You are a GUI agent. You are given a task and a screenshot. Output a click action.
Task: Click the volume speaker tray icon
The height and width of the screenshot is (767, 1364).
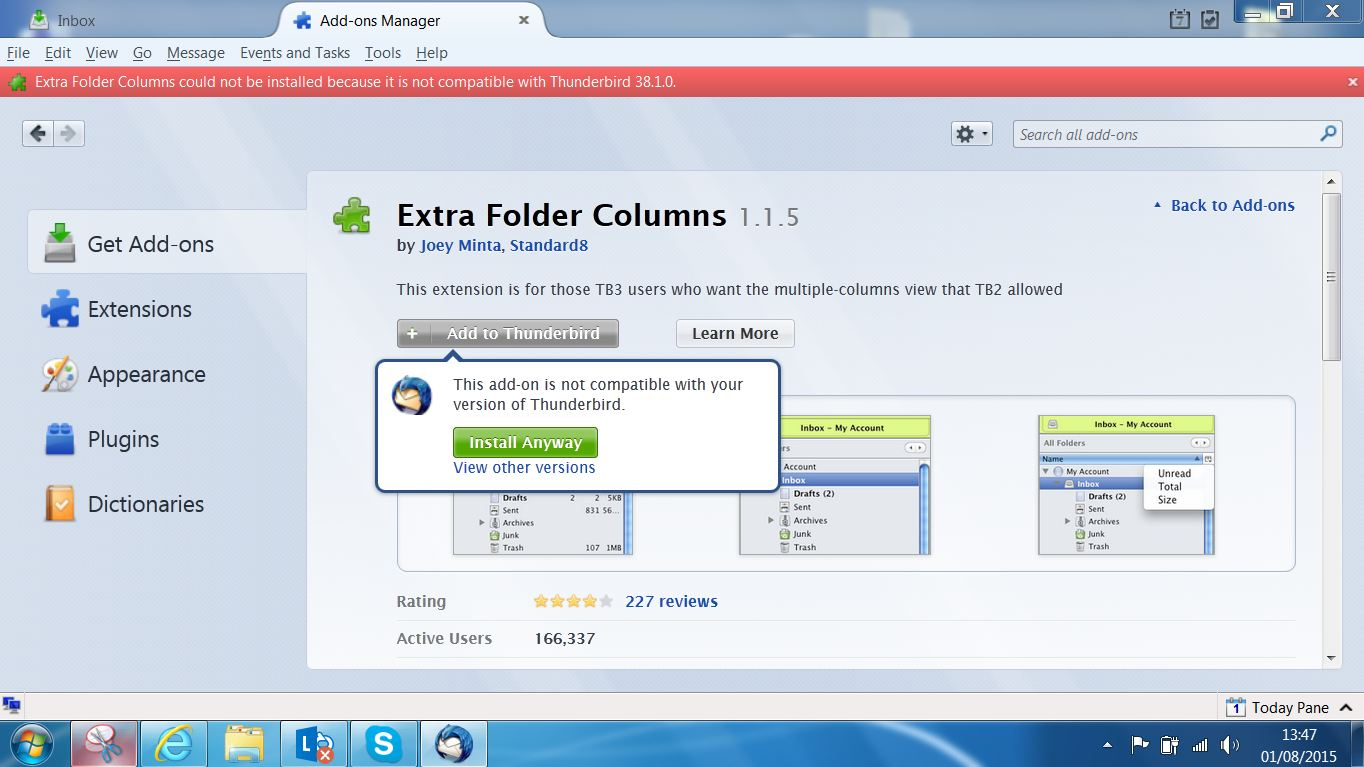(1229, 745)
